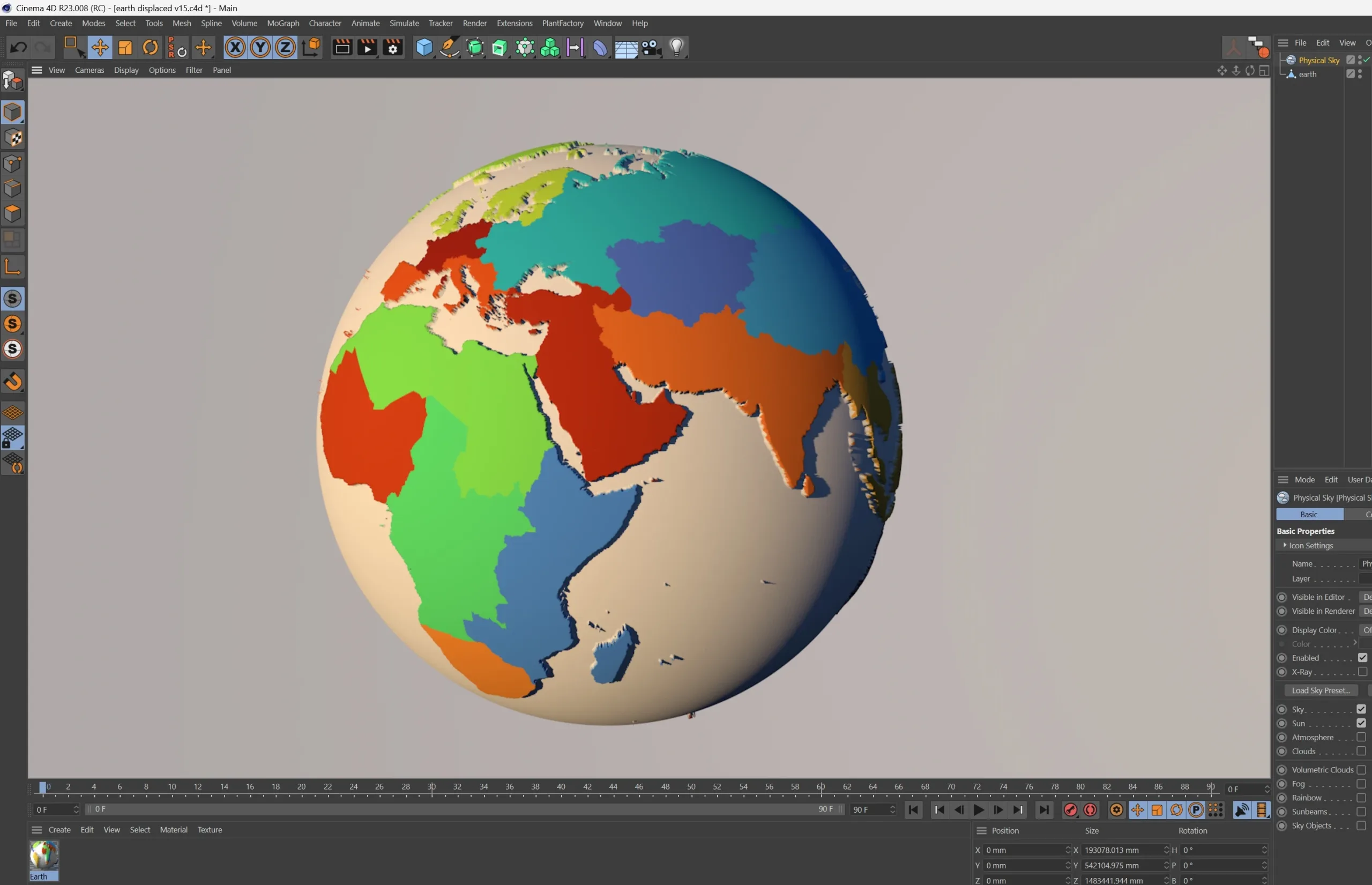Open the viewport hamburger menu
The height and width of the screenshot is (885, 1372).
point(36,70)
